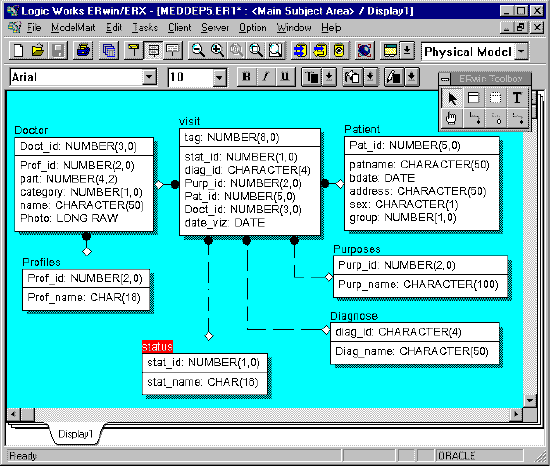This screenshot has height=467, width=550.
Task: Open the Window menu
Action: pos(294,28)
